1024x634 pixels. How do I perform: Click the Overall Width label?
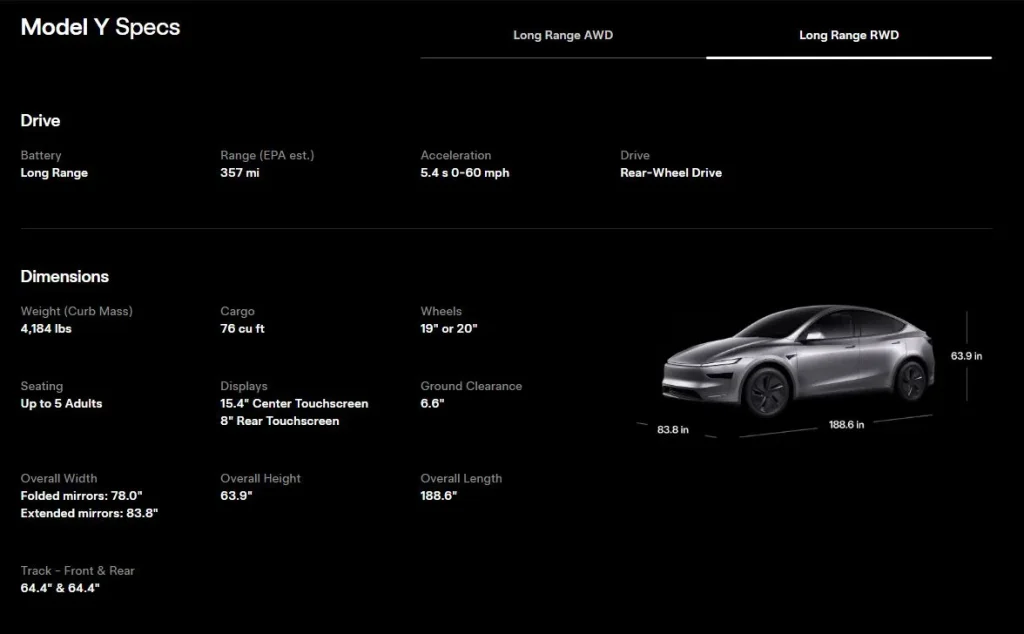(x=59, y=479)
